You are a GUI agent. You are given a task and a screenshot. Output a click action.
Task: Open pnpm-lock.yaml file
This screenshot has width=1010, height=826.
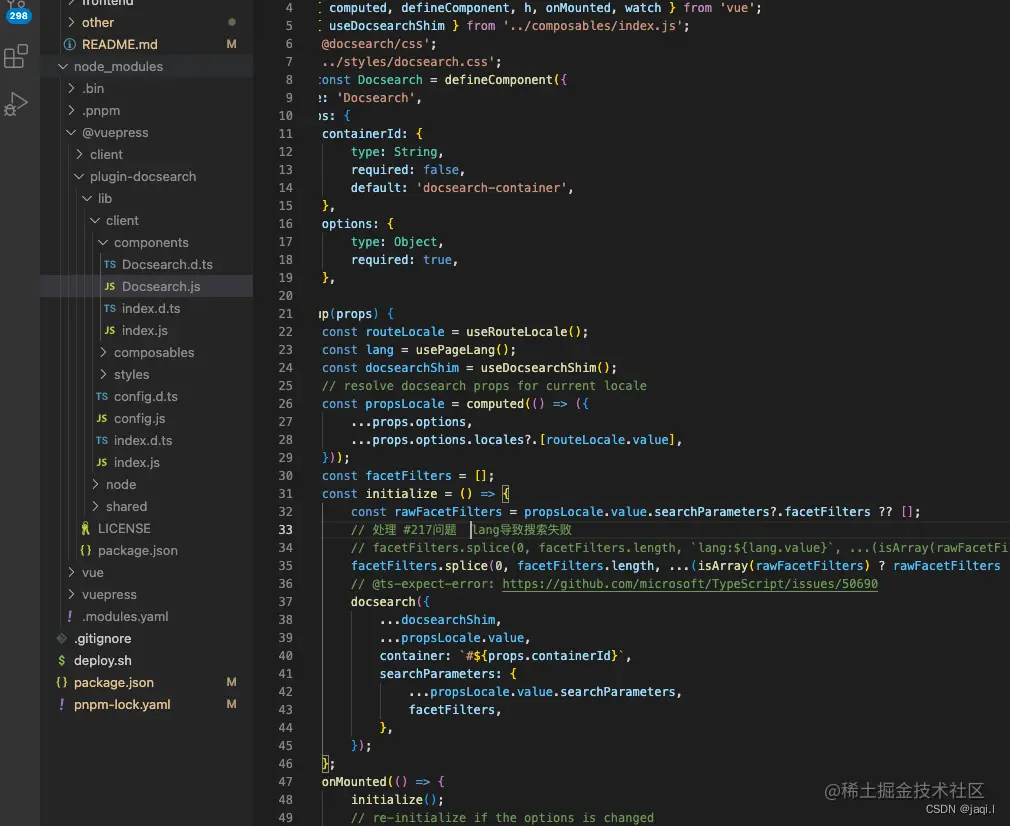122,705
